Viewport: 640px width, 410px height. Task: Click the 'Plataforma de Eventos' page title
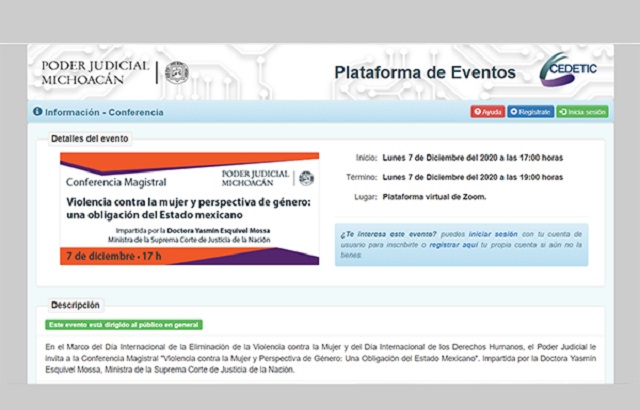tap(424, 73)
